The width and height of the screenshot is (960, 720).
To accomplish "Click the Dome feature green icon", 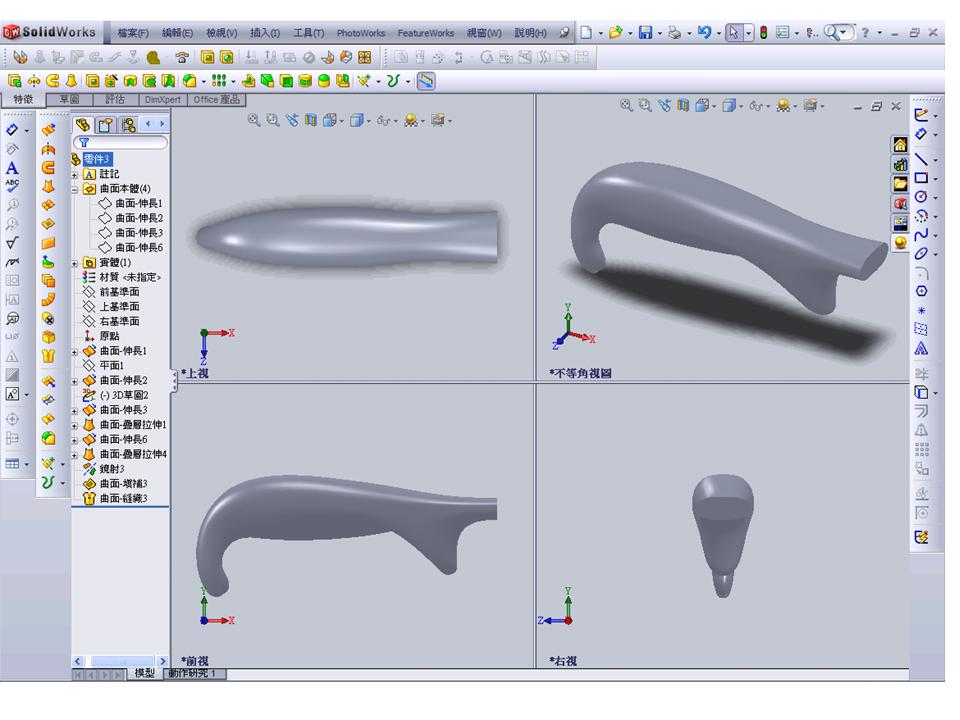I will pos(324,81).
